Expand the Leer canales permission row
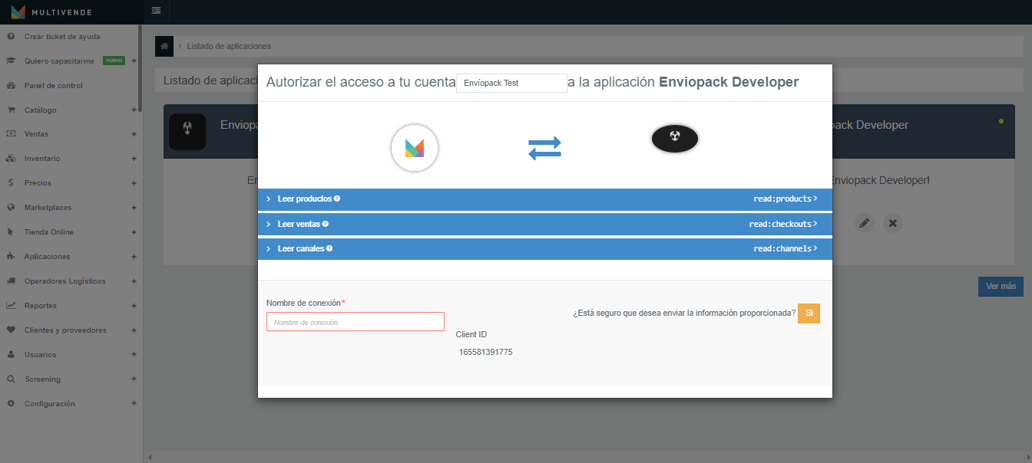Screen dimensions: 1032x463 545,249
